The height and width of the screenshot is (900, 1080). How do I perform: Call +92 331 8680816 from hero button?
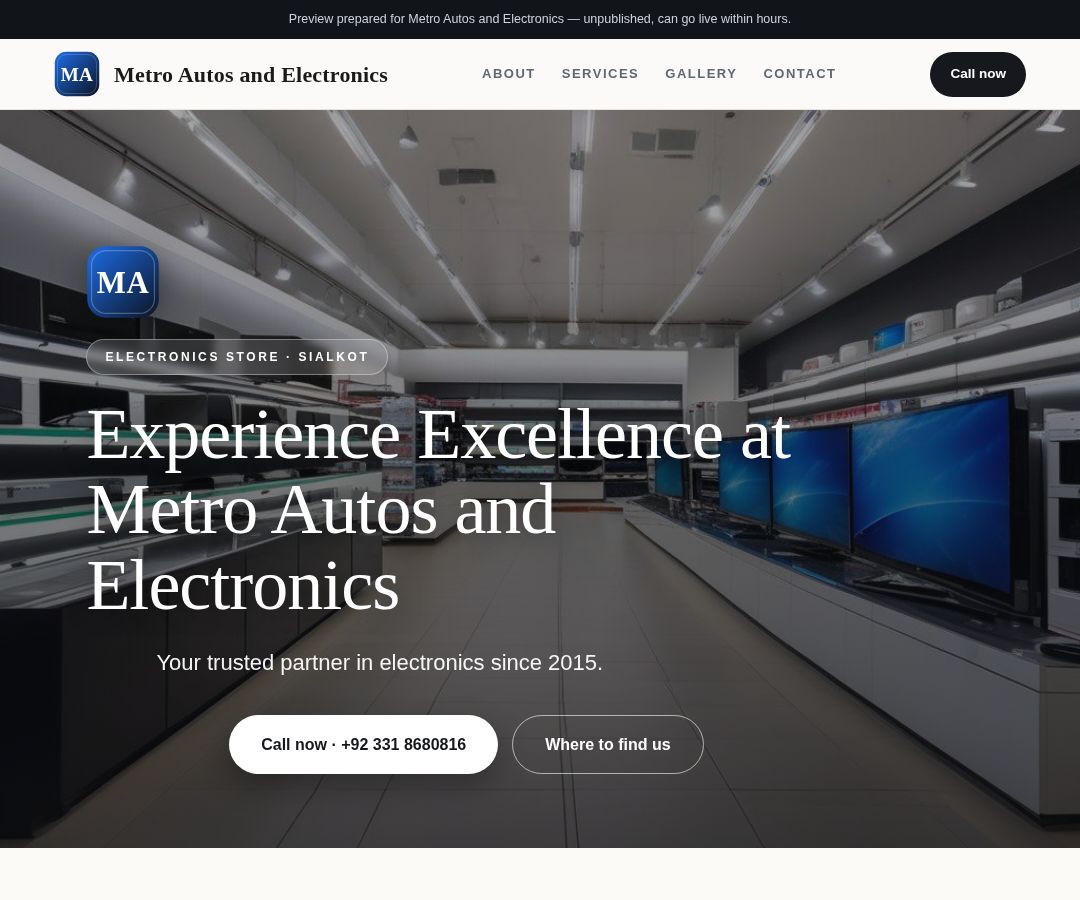tap(363, 744)
